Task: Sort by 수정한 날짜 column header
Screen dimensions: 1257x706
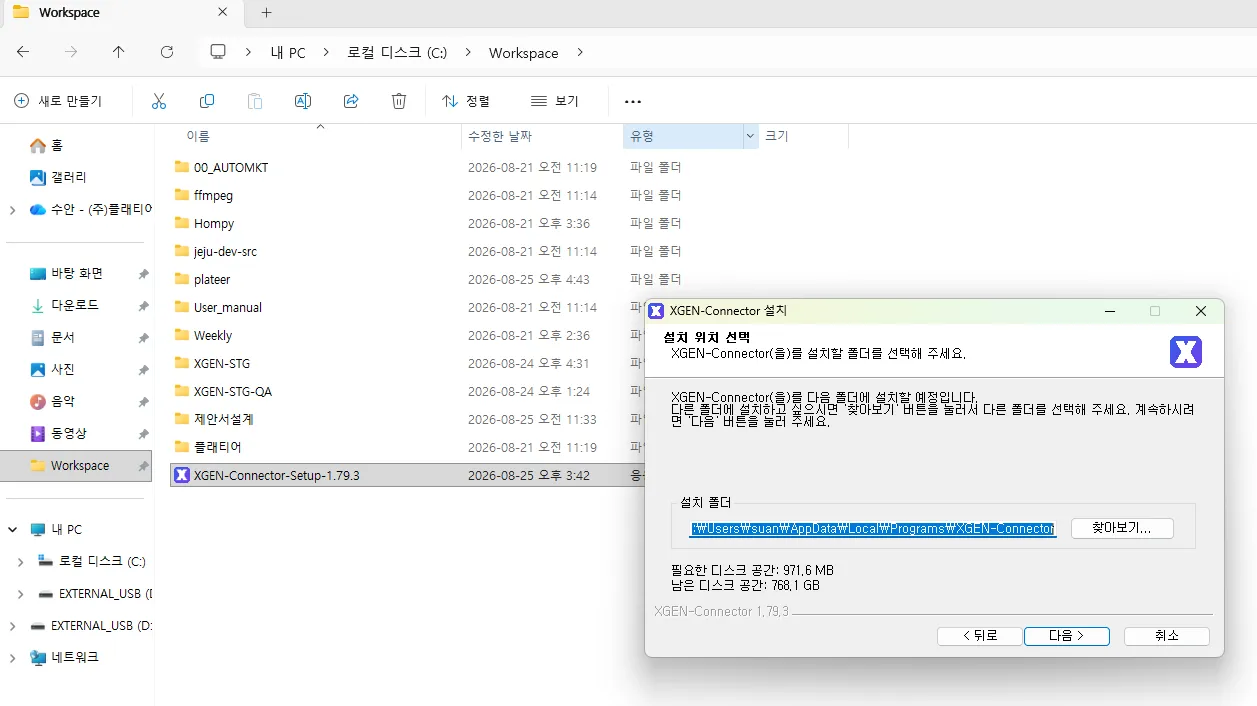Action: click(500, 136)
